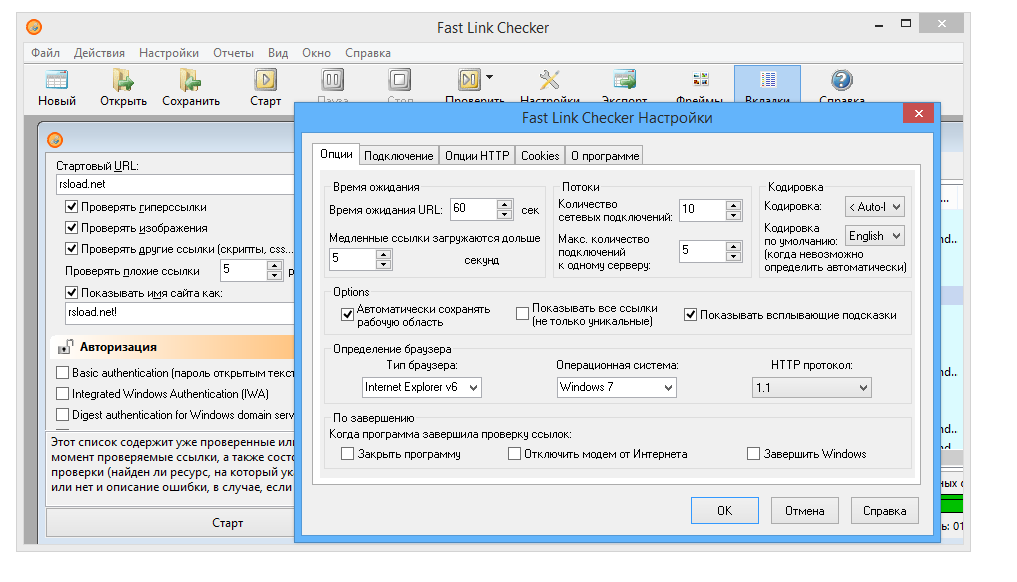Click the orange icon in the project panel header

coord(55,139)
